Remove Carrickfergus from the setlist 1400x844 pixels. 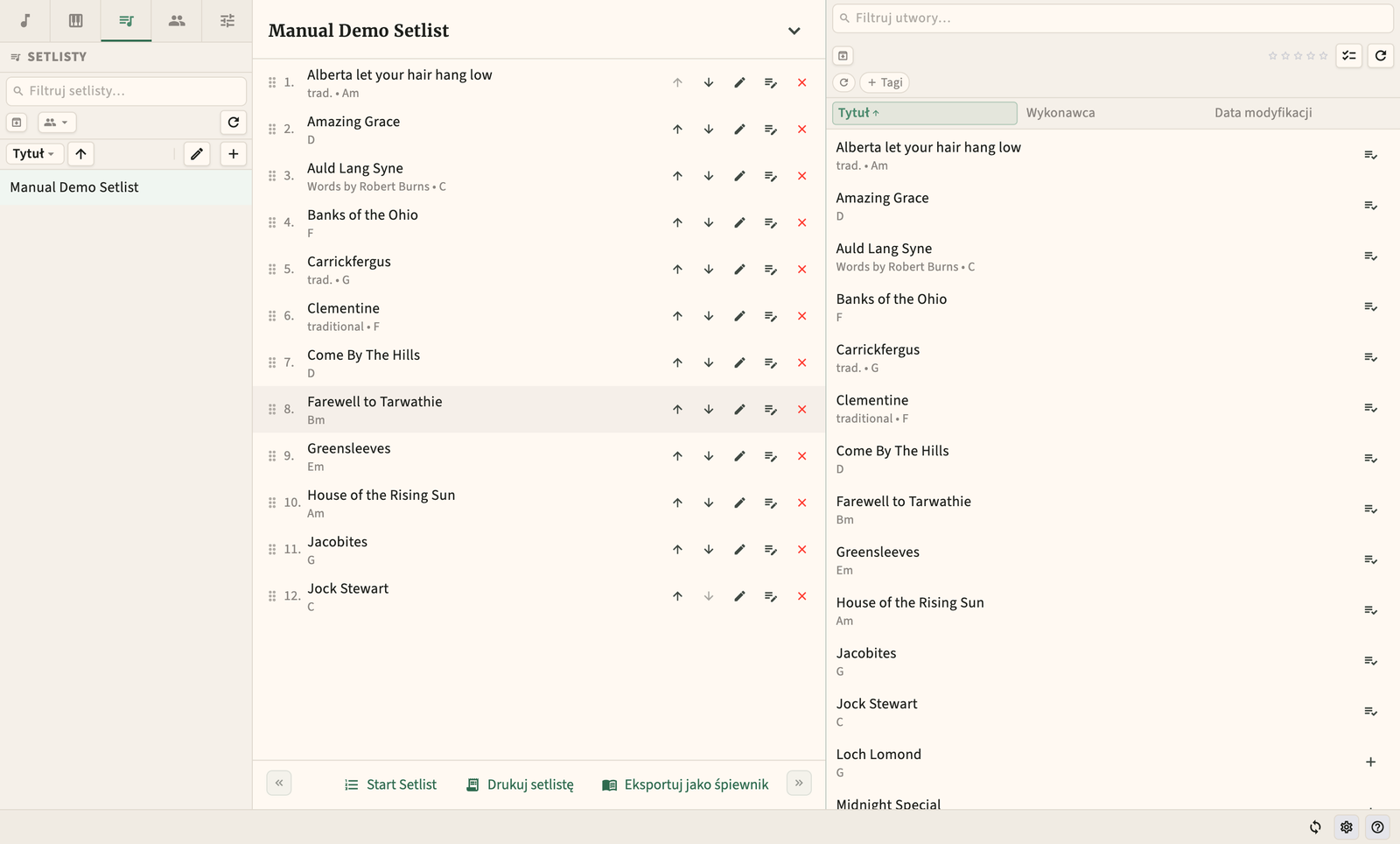(801, 270)
